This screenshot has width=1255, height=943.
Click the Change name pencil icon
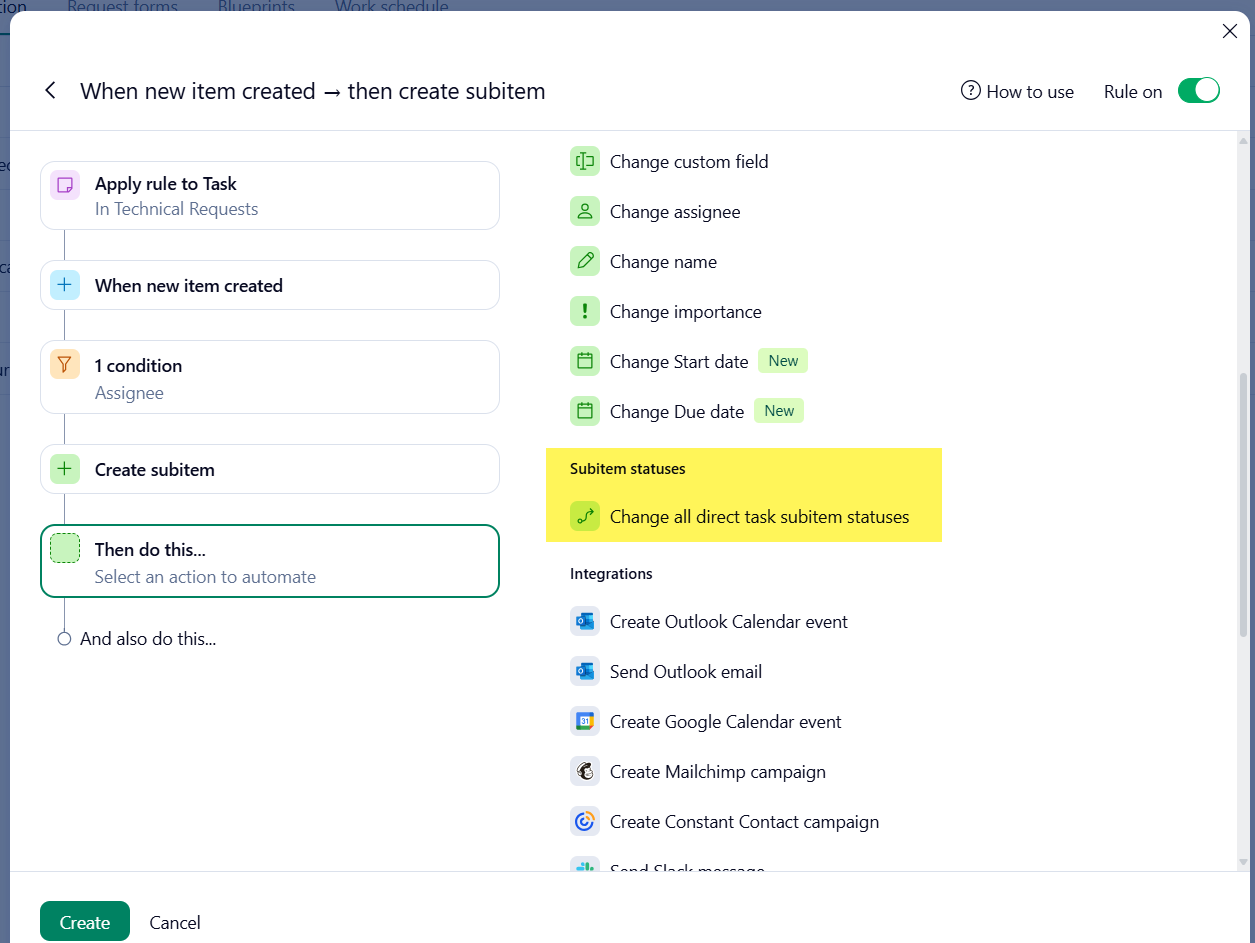click(585, 261)
